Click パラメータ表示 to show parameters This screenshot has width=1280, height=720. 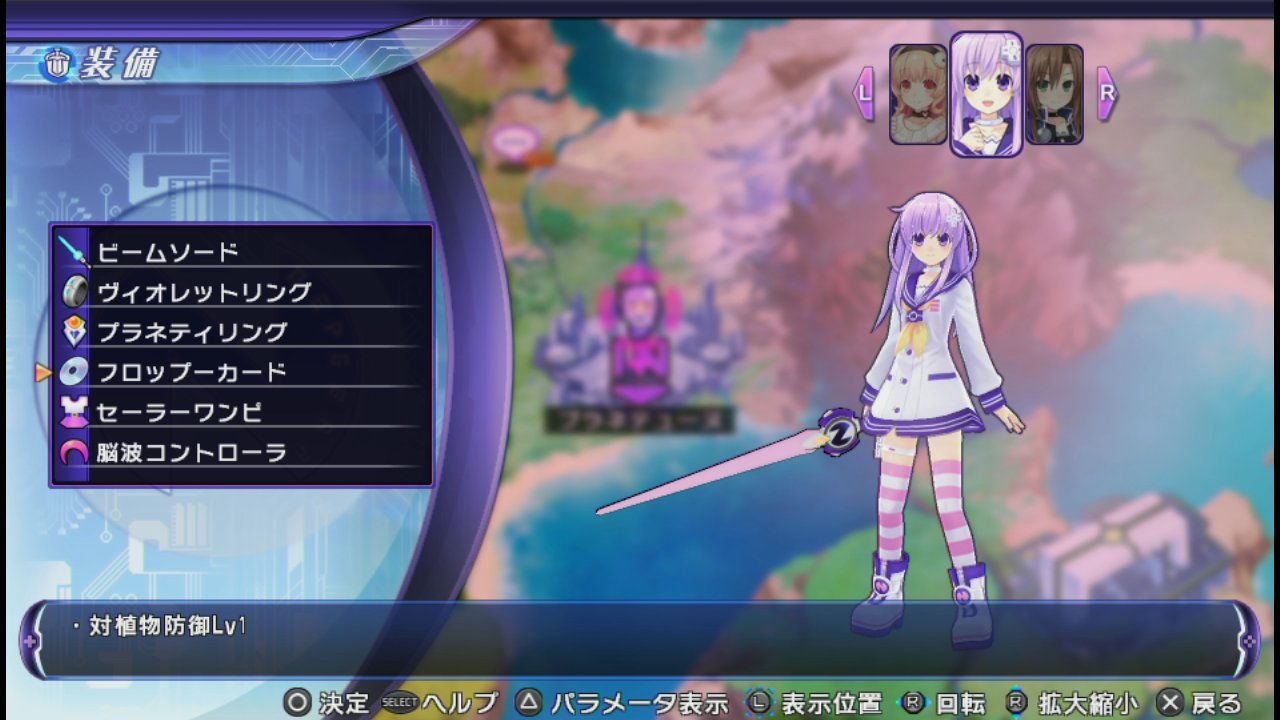640,703
